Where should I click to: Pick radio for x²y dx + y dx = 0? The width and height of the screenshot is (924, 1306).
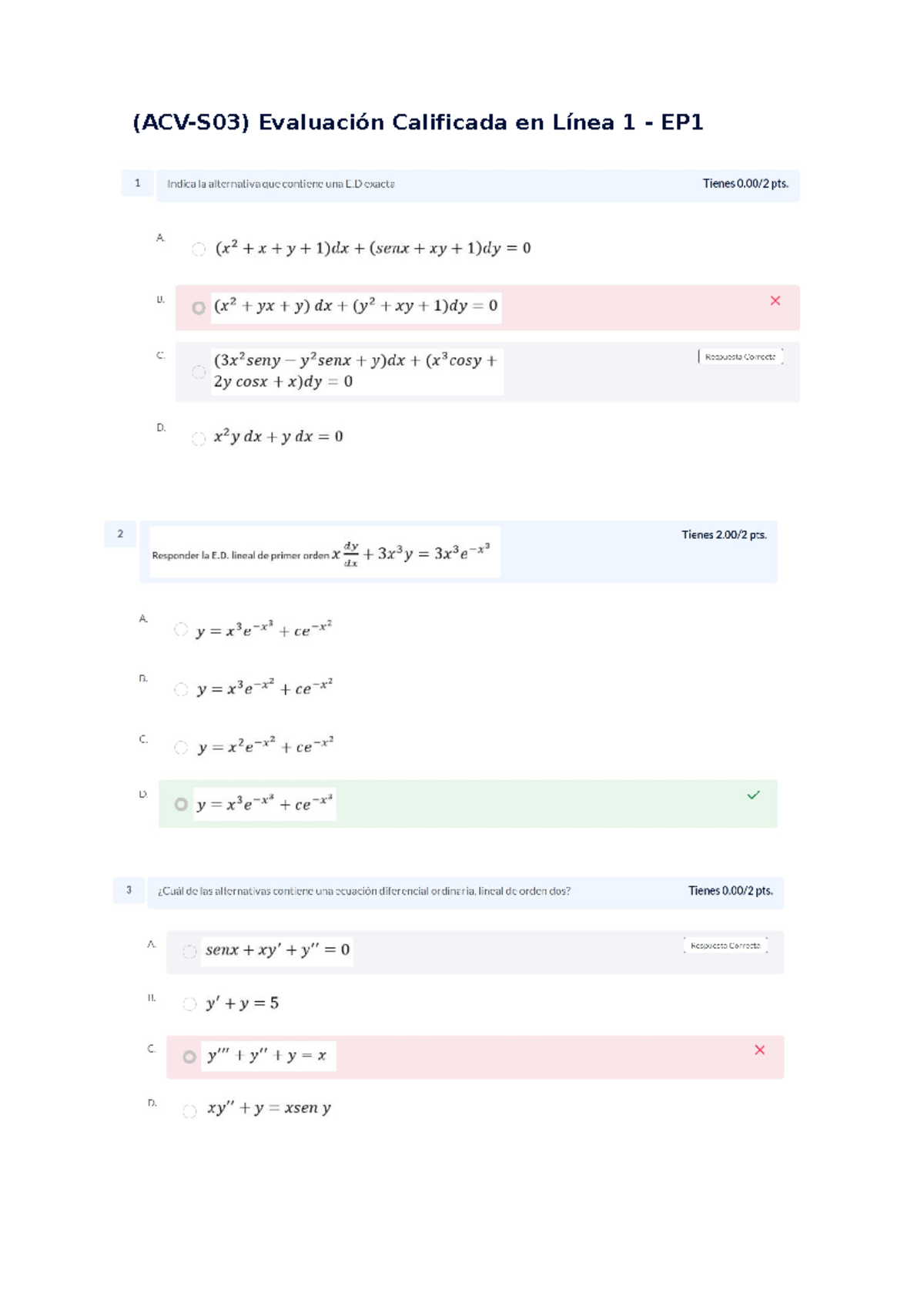pyautogui.click(x=199, y=439)
